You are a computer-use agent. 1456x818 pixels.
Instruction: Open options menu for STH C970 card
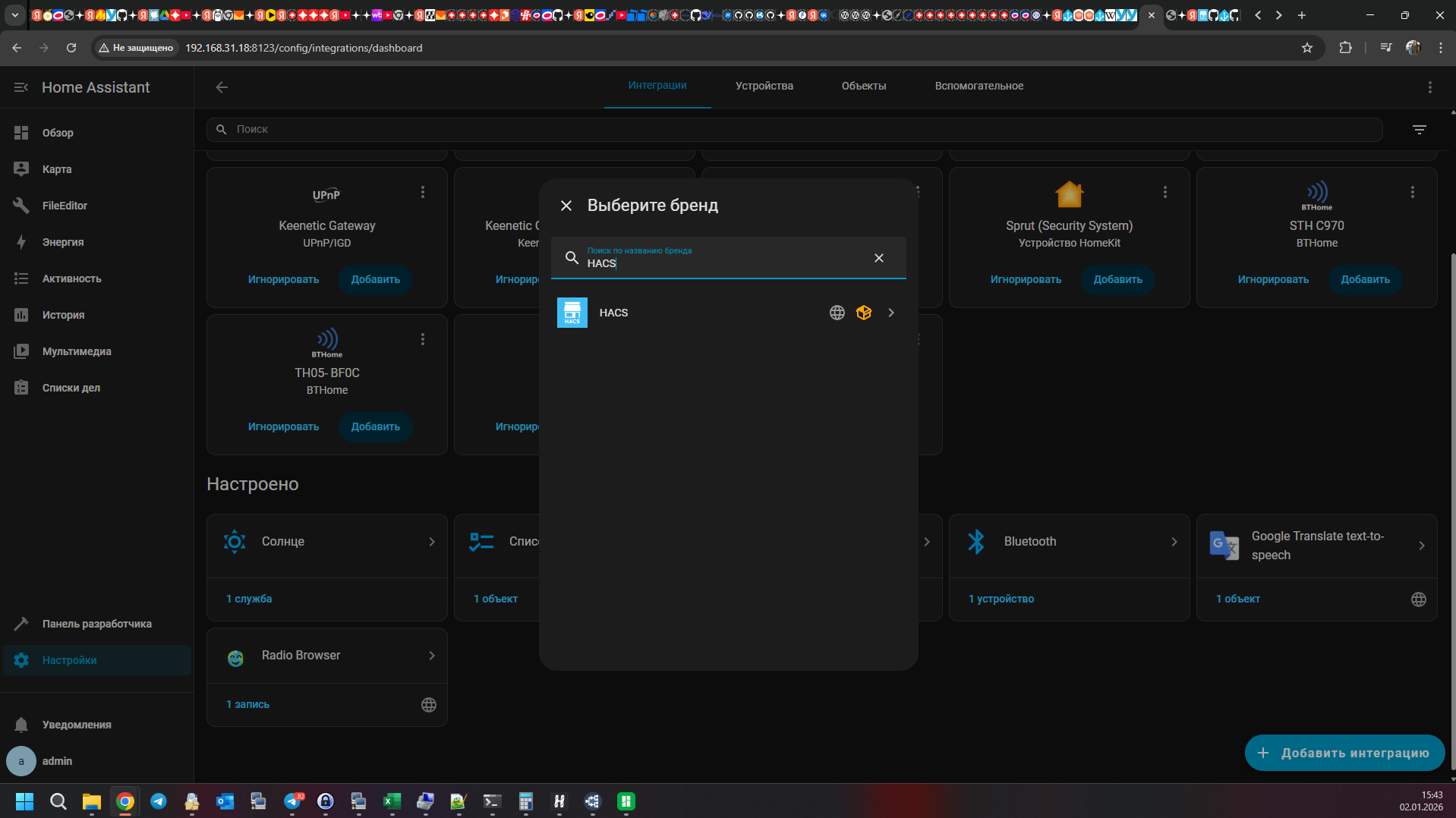pyautogui.click(x=1412, y=193)
